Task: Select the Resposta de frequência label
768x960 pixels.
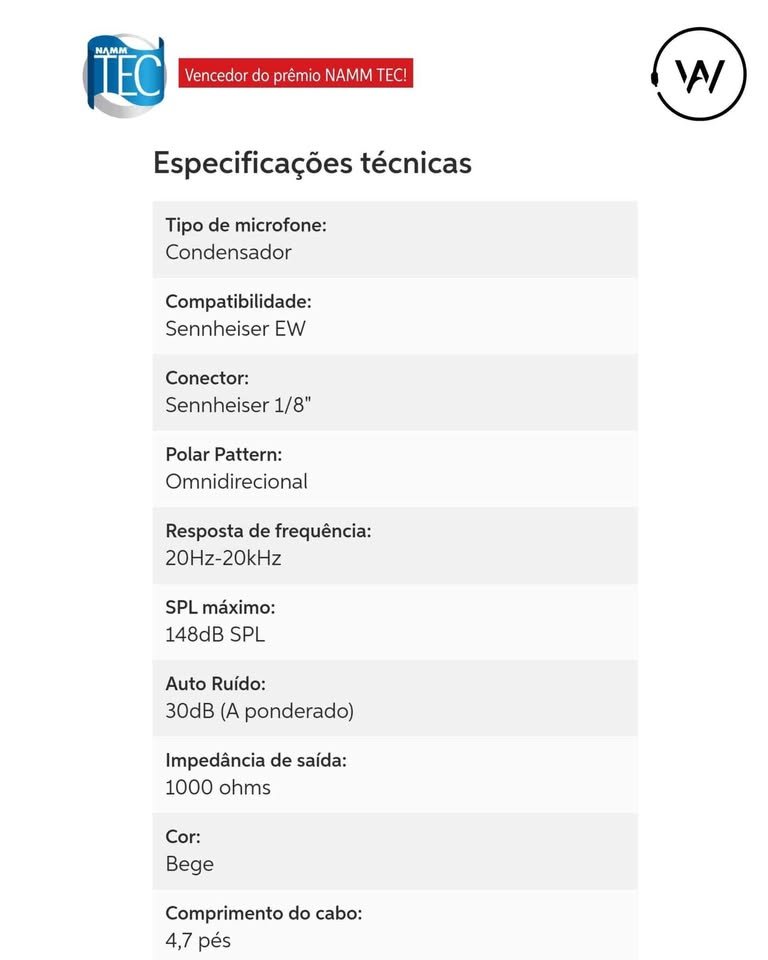Action: pos(268,531)
